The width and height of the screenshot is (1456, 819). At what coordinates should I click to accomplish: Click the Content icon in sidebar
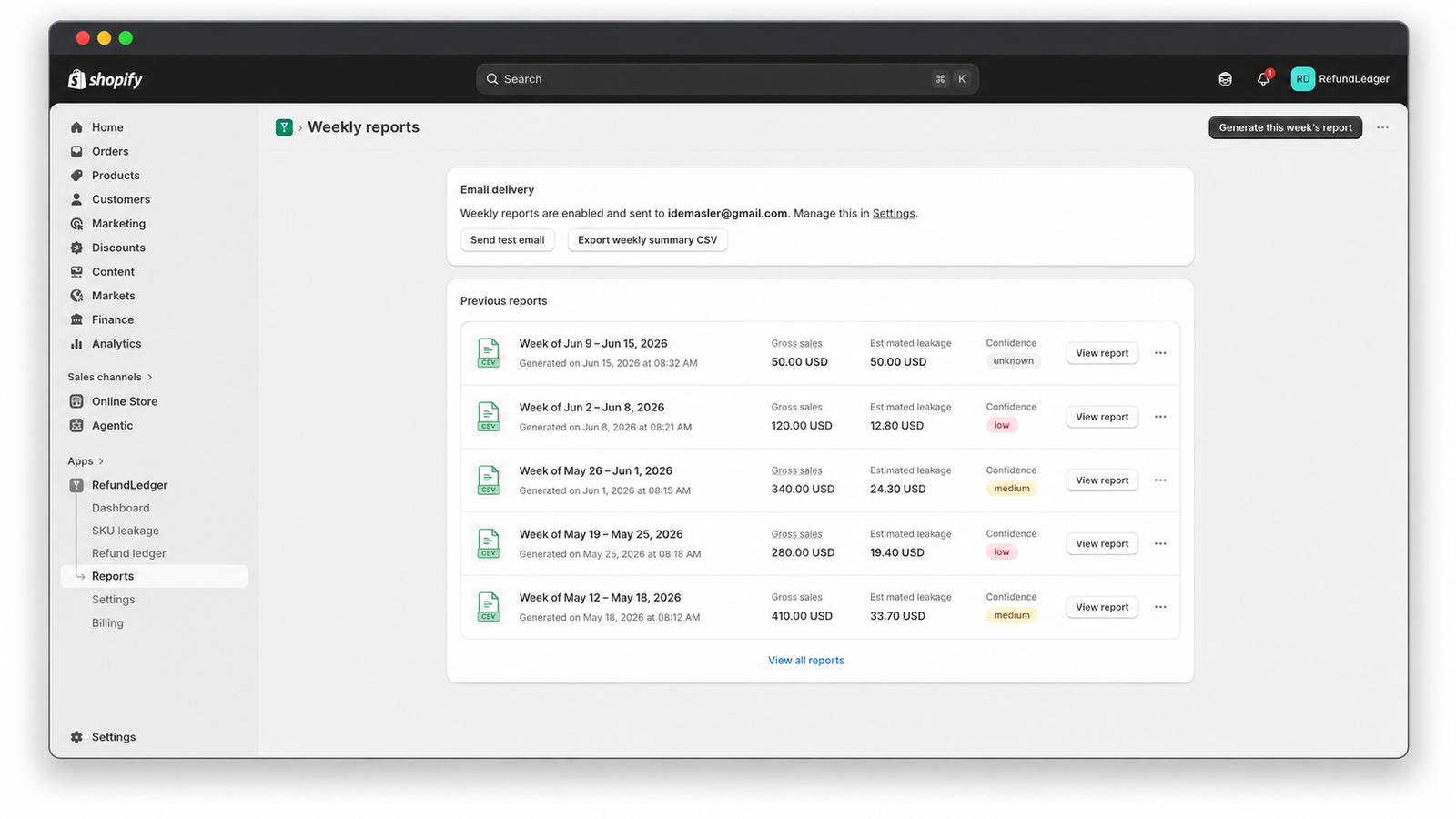point(76,271)
